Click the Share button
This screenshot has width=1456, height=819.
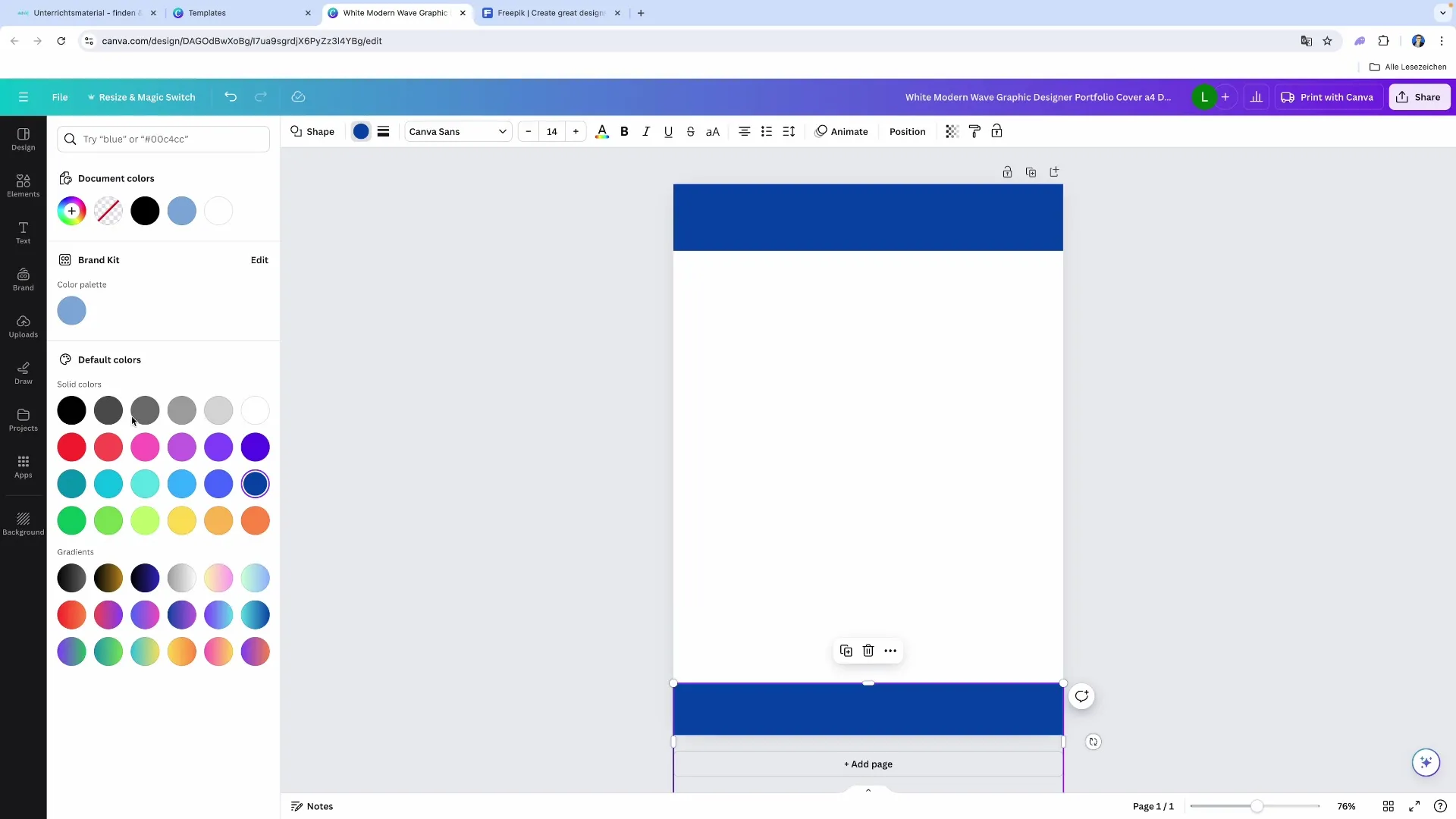[1419, 97]
